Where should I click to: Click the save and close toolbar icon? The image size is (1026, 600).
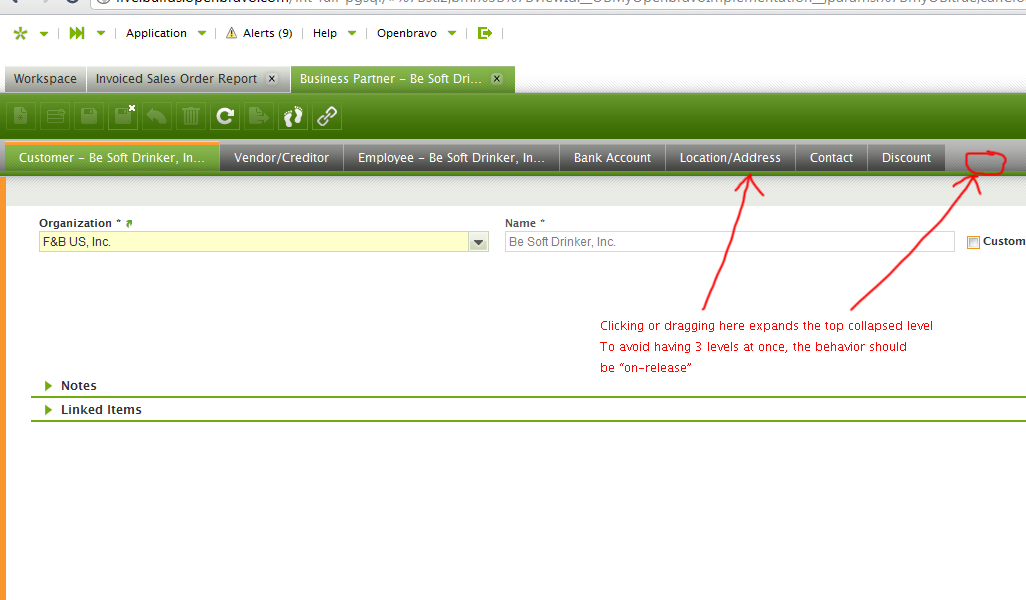coord(124,116)
